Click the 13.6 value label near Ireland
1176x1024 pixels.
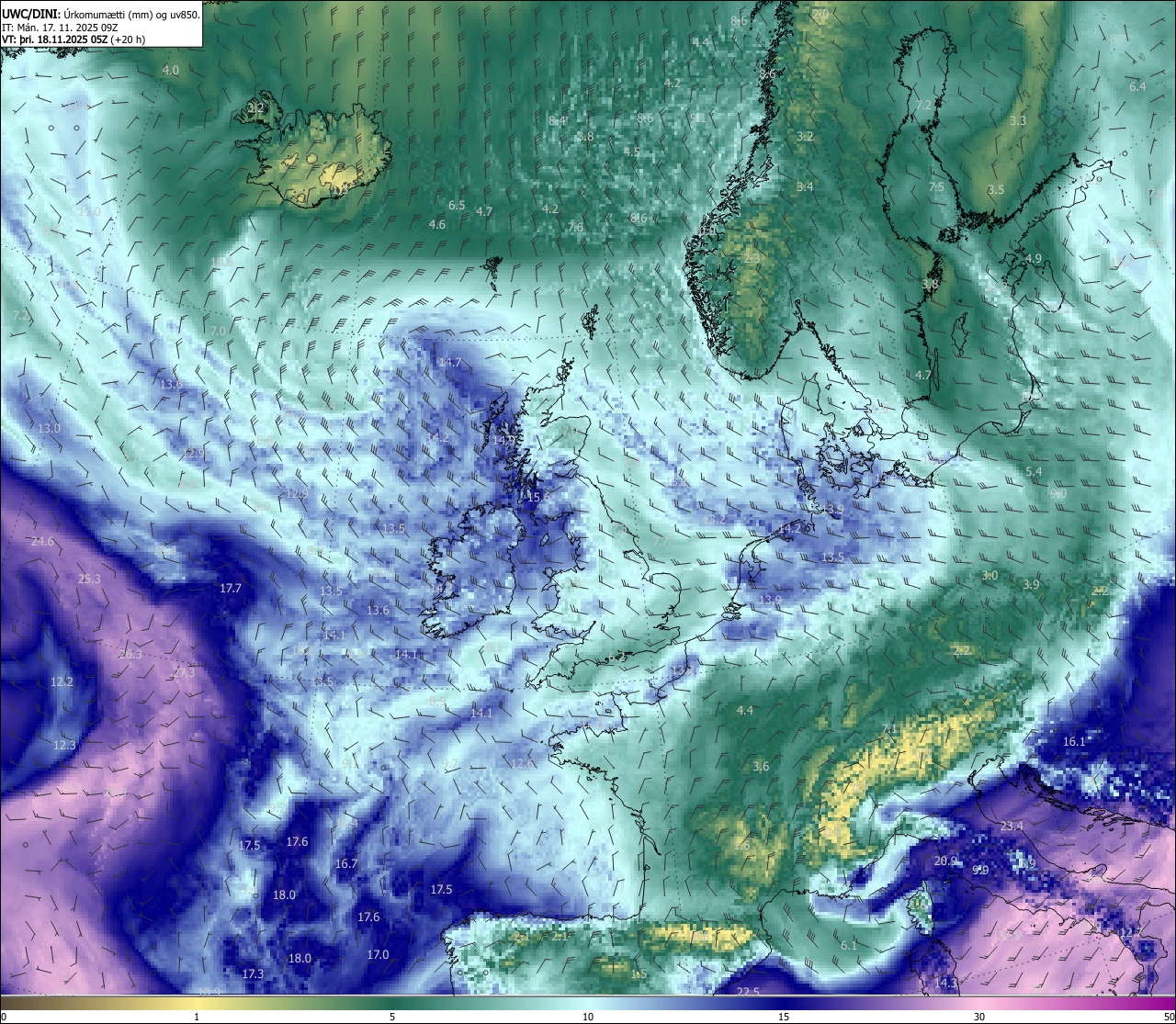tap(378, 610)
